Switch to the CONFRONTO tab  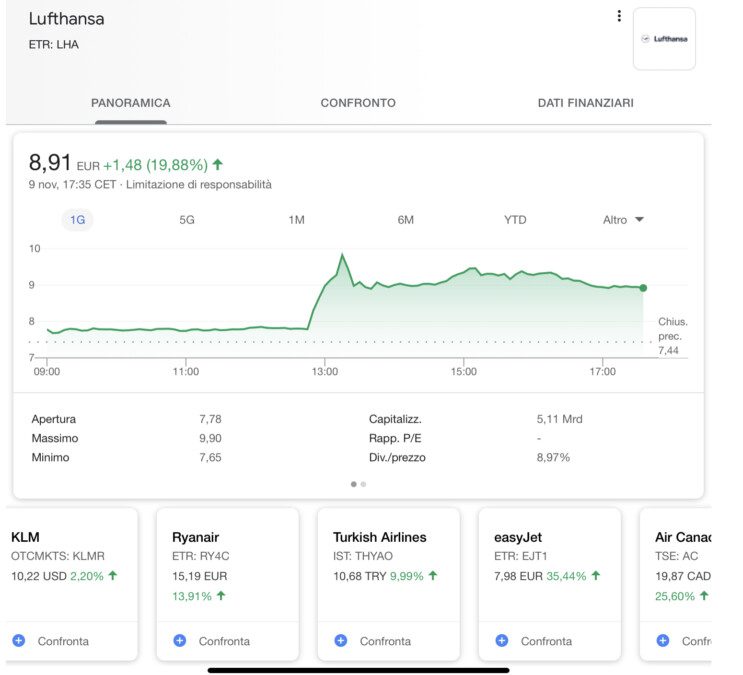[x=358, y=103]
